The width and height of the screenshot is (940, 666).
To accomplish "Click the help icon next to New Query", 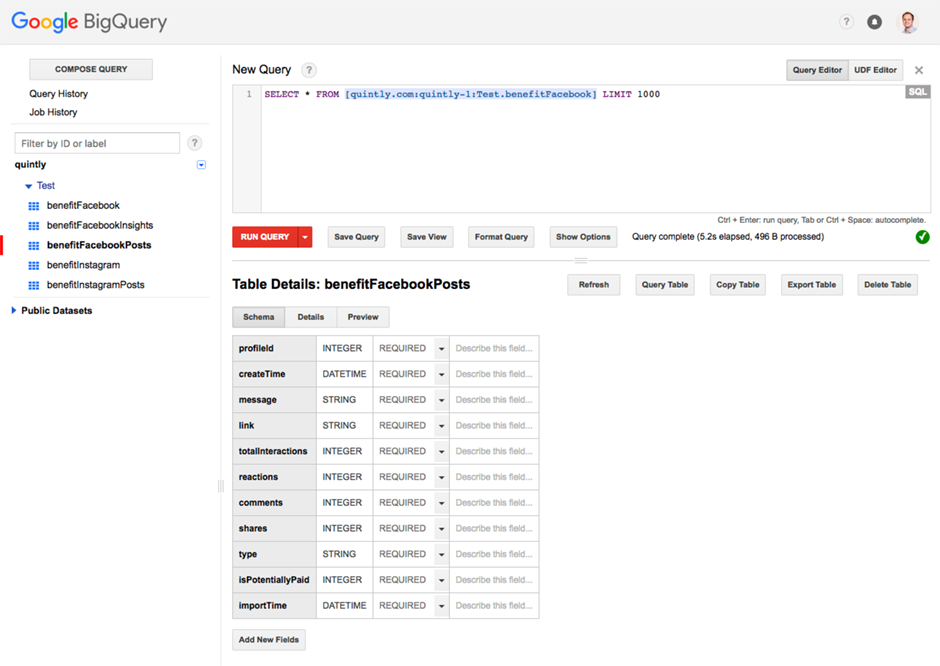I will 309,70.
